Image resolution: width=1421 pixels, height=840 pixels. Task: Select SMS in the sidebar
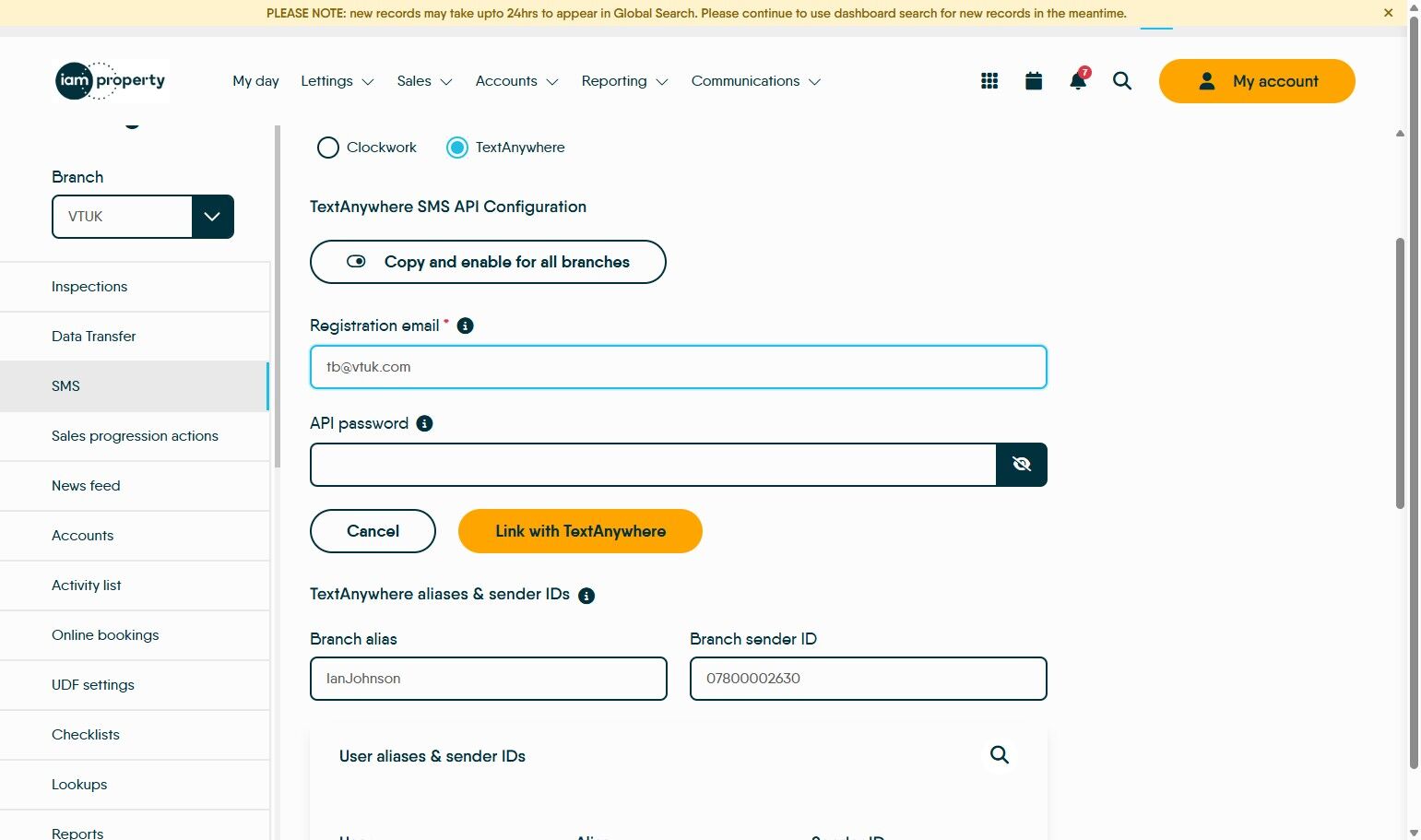pos(135,386)
